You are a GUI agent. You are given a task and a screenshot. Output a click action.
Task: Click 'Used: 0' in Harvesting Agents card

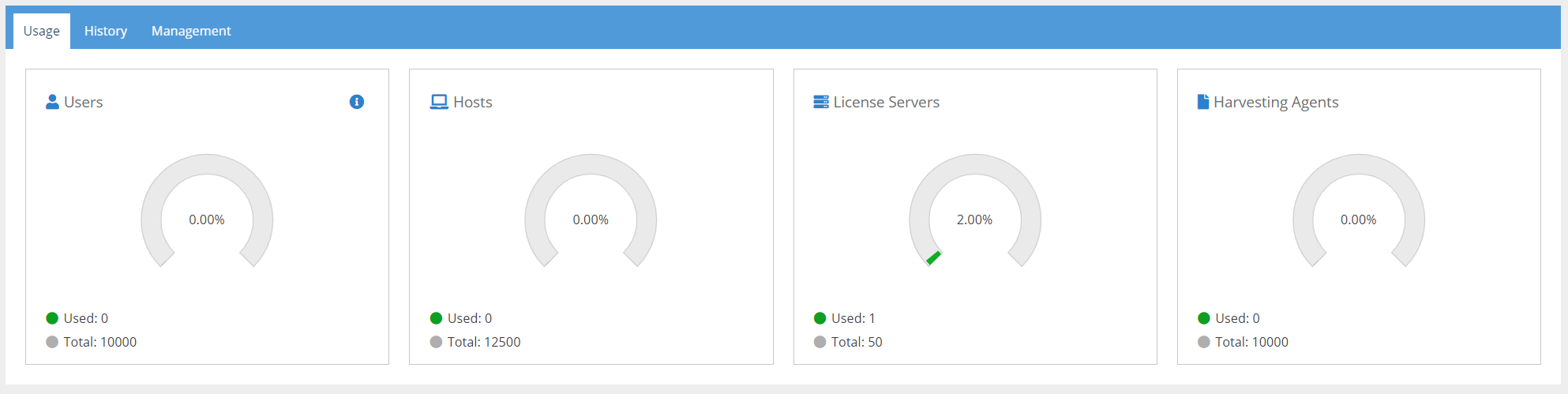[x=1237, y=318]
